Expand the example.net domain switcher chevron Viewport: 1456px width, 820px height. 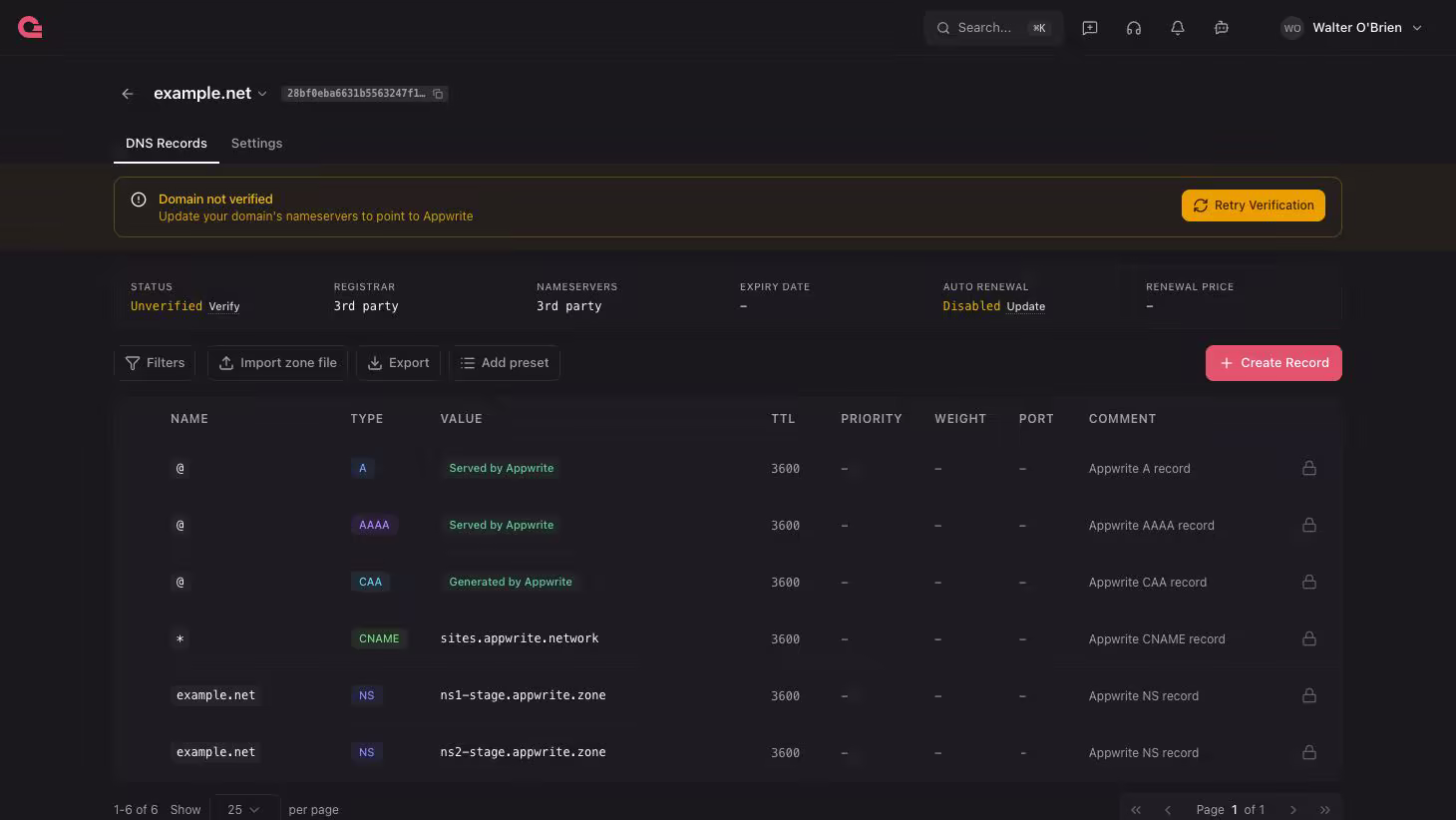tap(262, 94)
